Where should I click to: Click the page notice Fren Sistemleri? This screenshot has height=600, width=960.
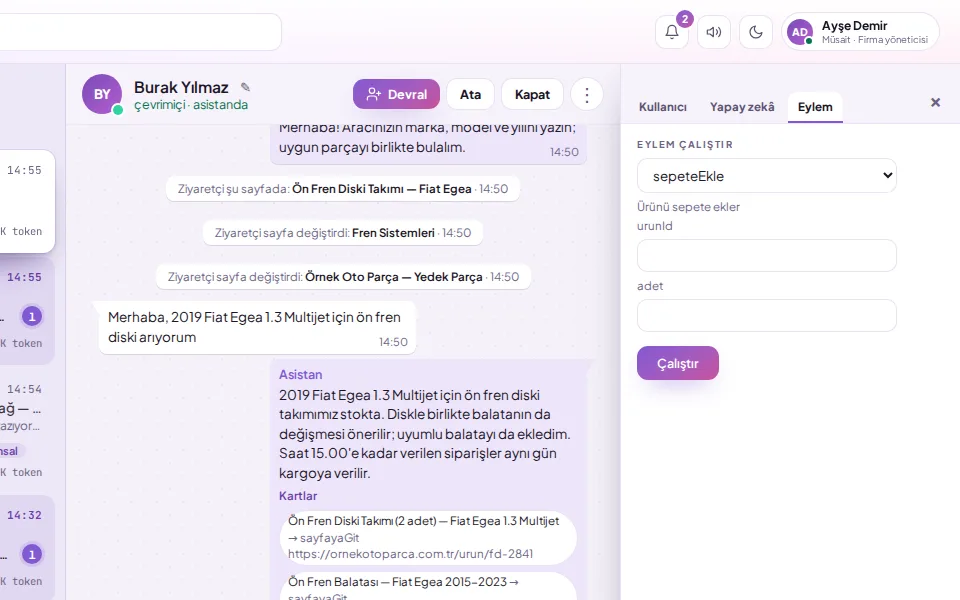pyautogui.click(x=343, y=233)
